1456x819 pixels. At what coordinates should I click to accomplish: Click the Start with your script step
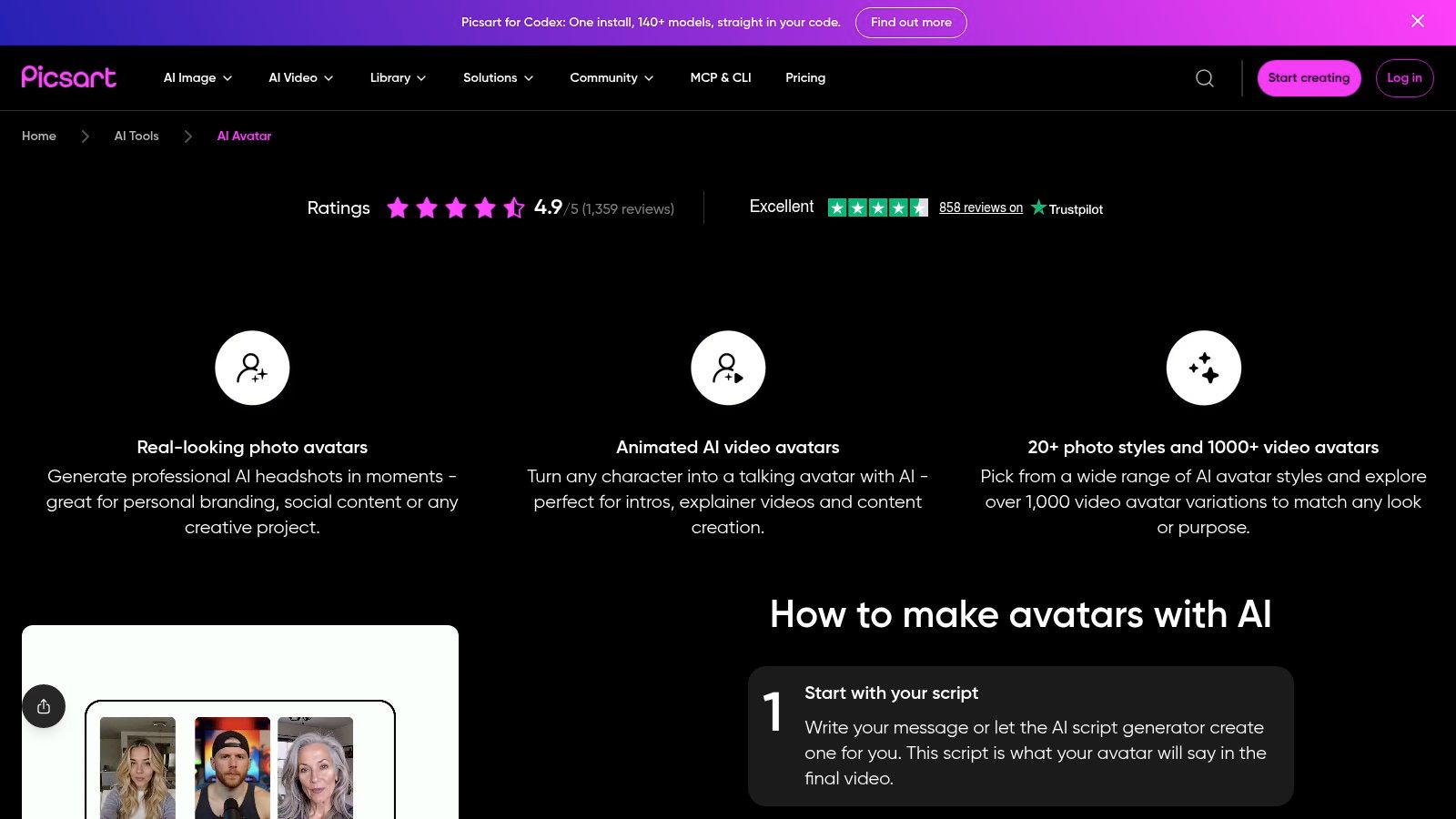(x=1021, y=736)
